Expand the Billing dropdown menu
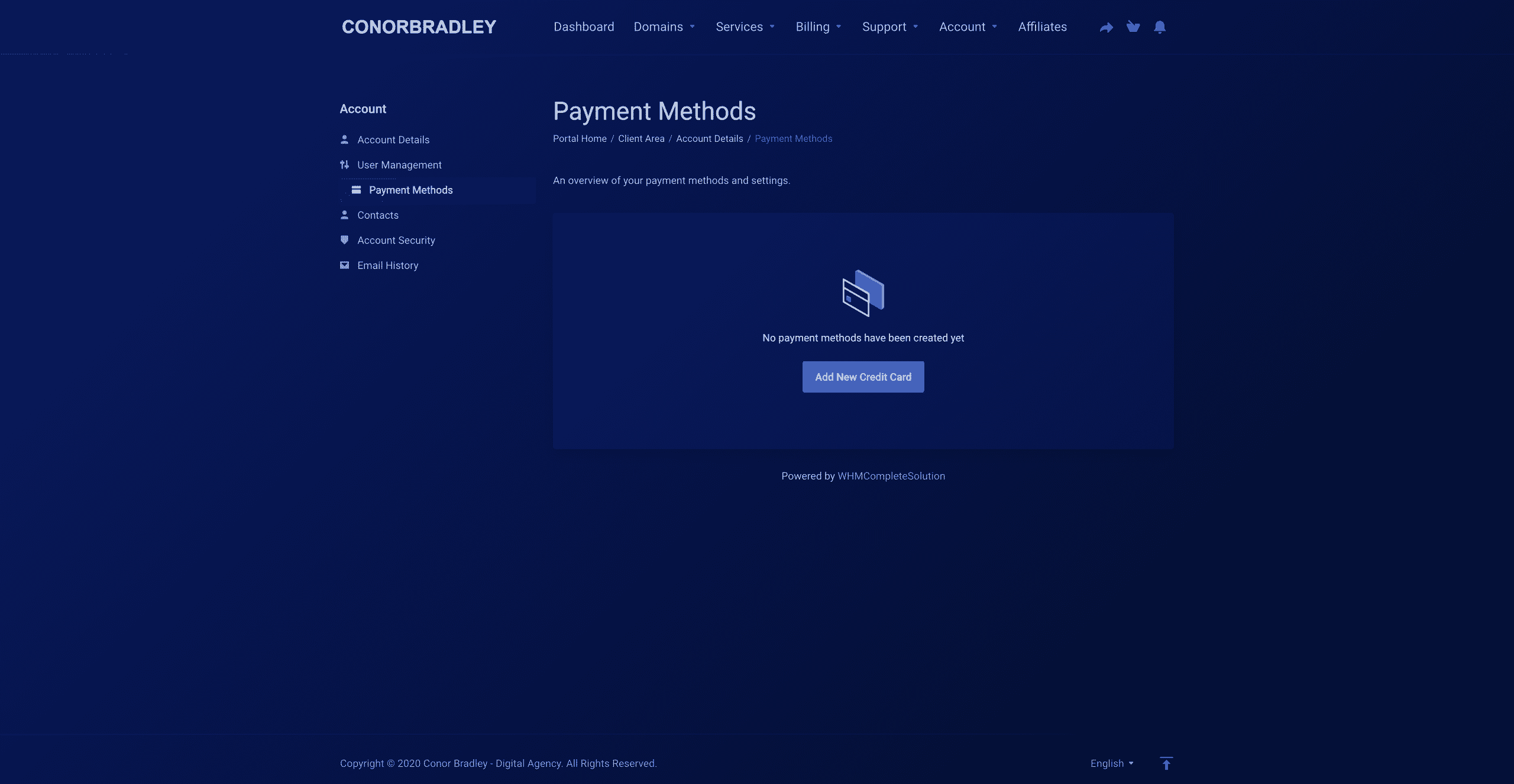The height and width of the screenshot is (784, 1514). (x=819, y=27)
